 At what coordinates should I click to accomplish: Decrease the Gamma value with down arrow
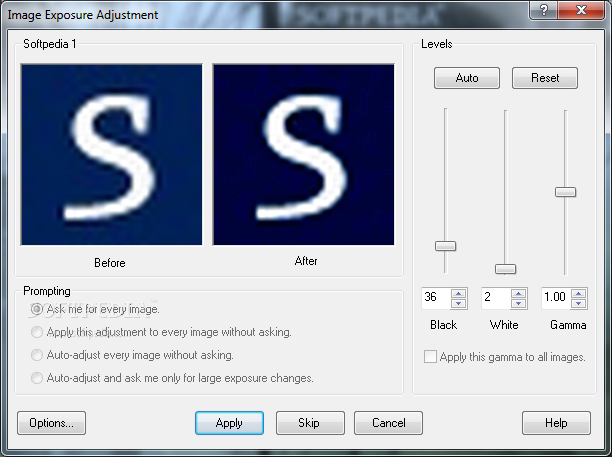[x=578, y=304]
